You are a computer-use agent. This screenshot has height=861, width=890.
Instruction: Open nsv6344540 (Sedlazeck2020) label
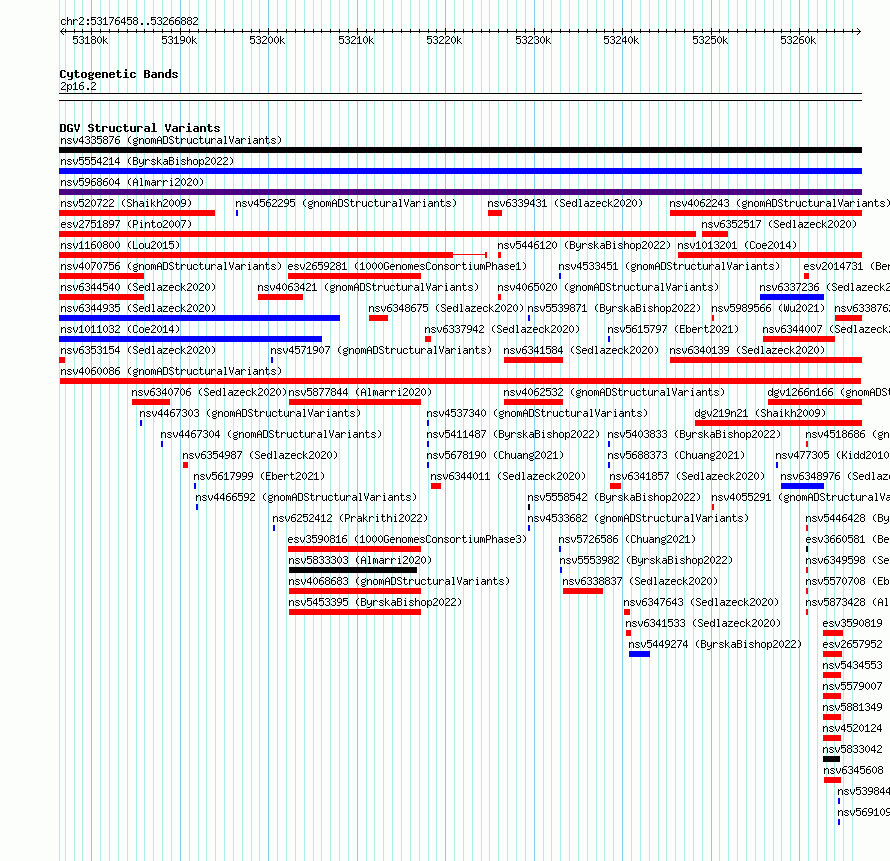138,287
